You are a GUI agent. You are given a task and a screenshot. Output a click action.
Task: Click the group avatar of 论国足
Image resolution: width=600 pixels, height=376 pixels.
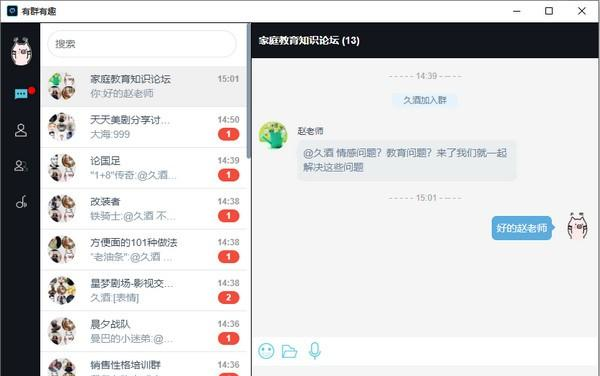tap(62, 168)
